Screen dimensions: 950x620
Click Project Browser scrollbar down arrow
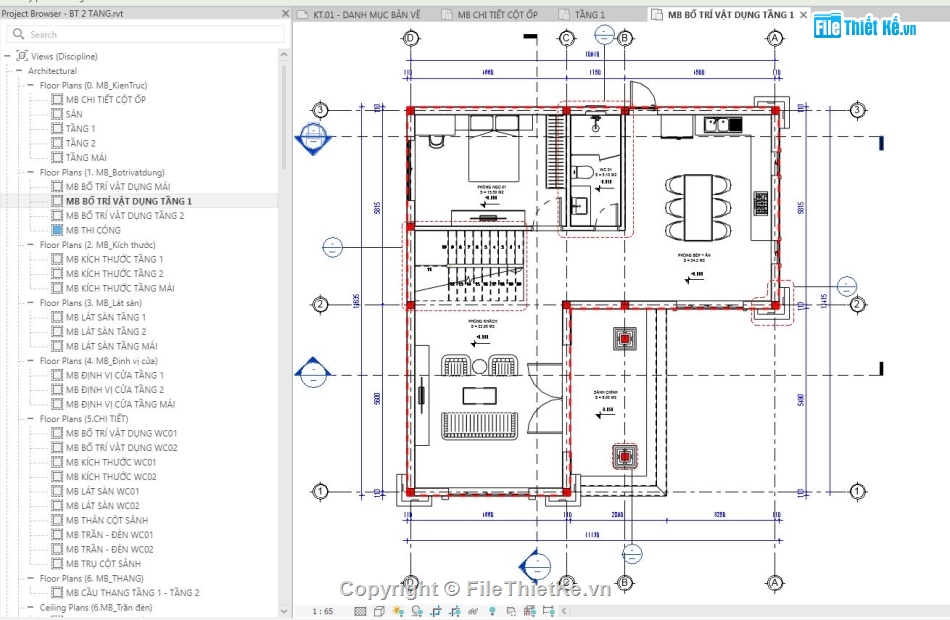pos(284,611)
